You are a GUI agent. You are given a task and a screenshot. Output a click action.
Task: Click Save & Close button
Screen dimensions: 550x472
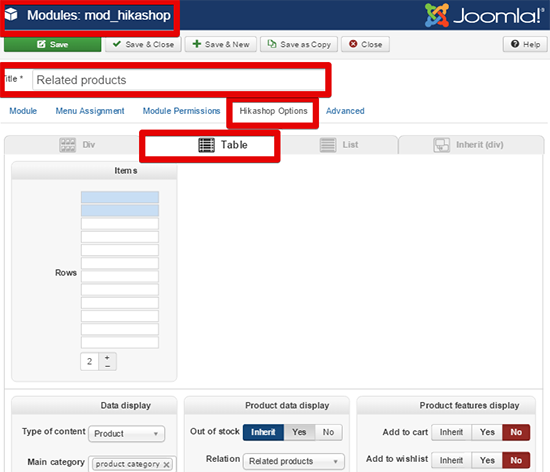[x=143, y=44]
